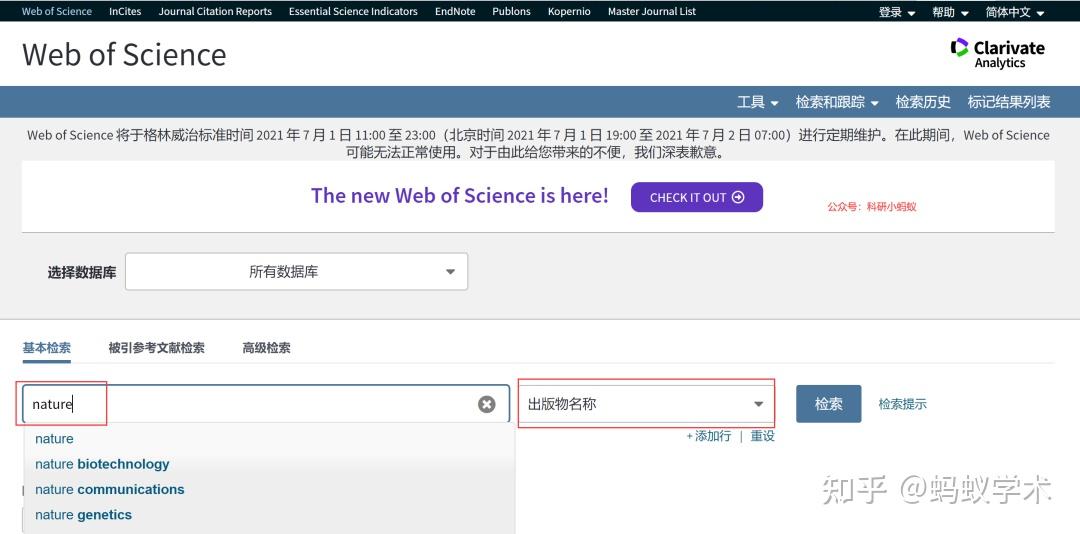The image size is (1080, 534).
Task: Open the Master Journal List
Action: click(x=652, y=11)
